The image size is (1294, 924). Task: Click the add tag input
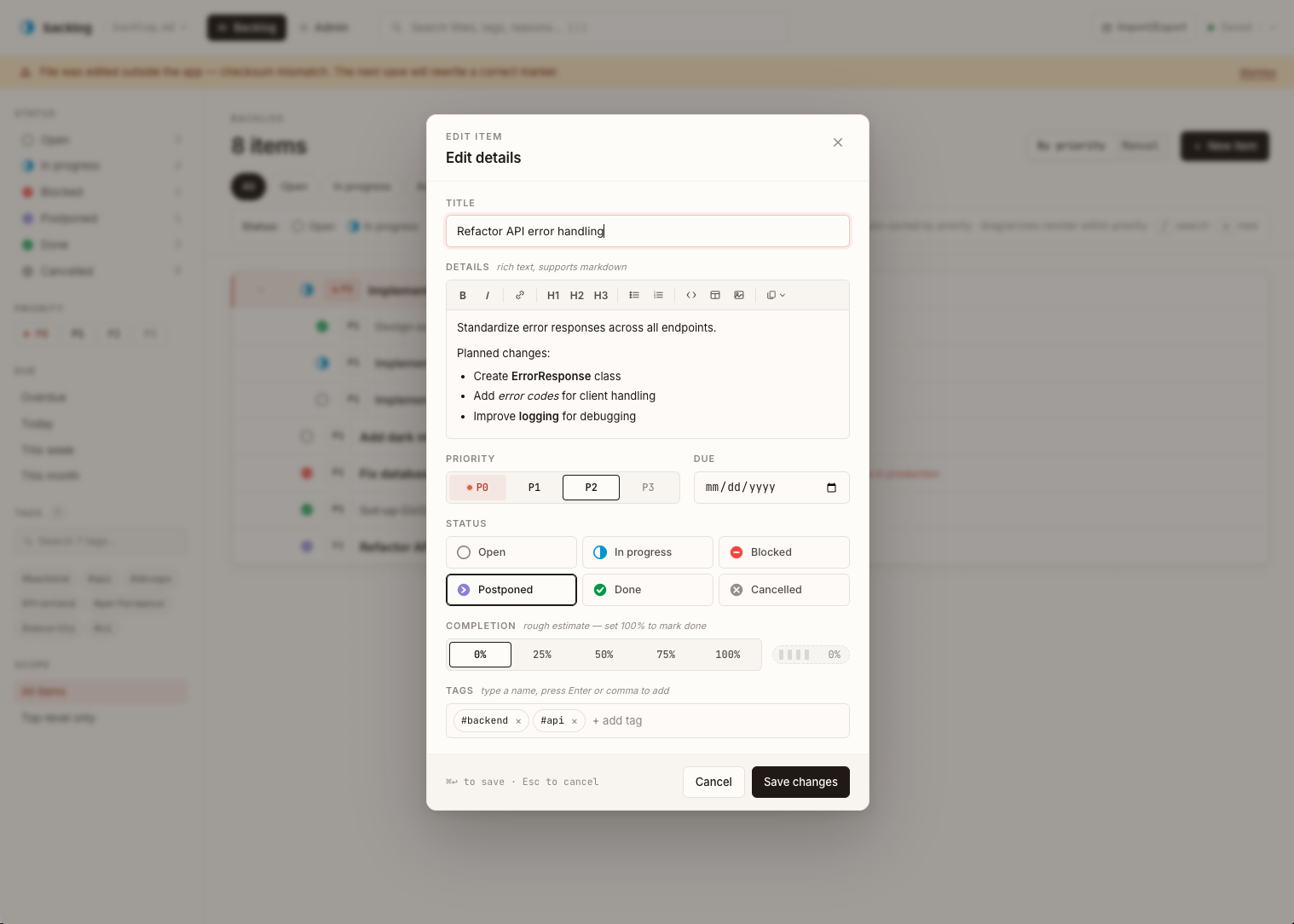716,720
